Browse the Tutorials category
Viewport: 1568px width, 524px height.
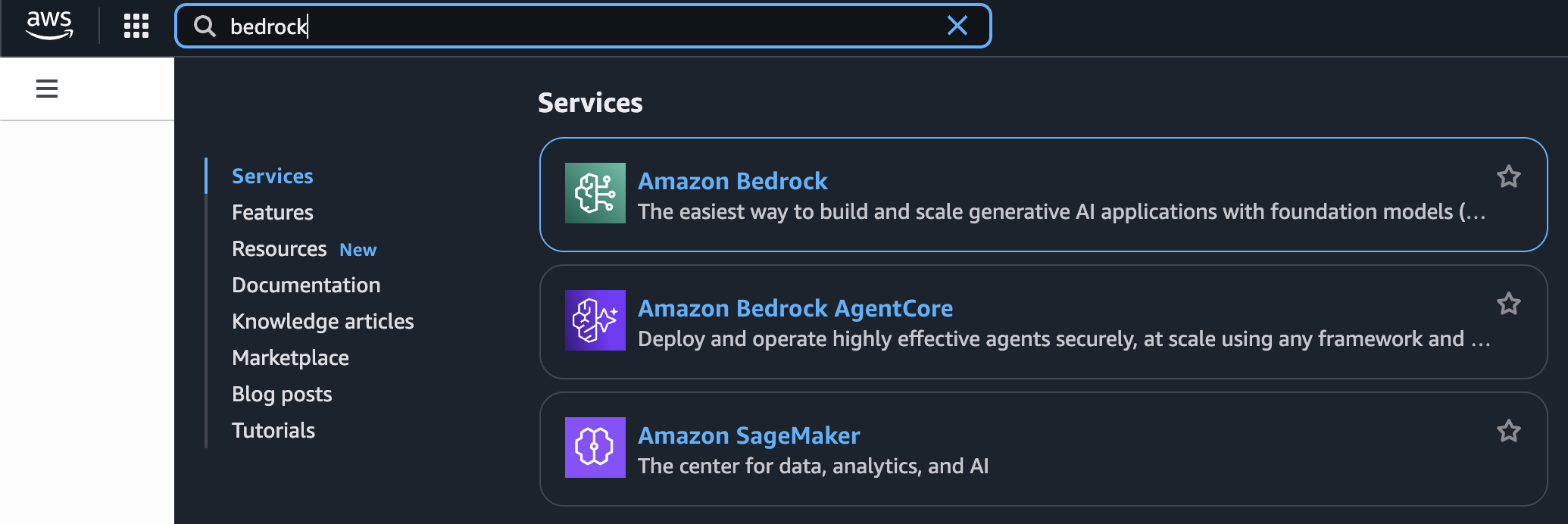pos(273,430)
